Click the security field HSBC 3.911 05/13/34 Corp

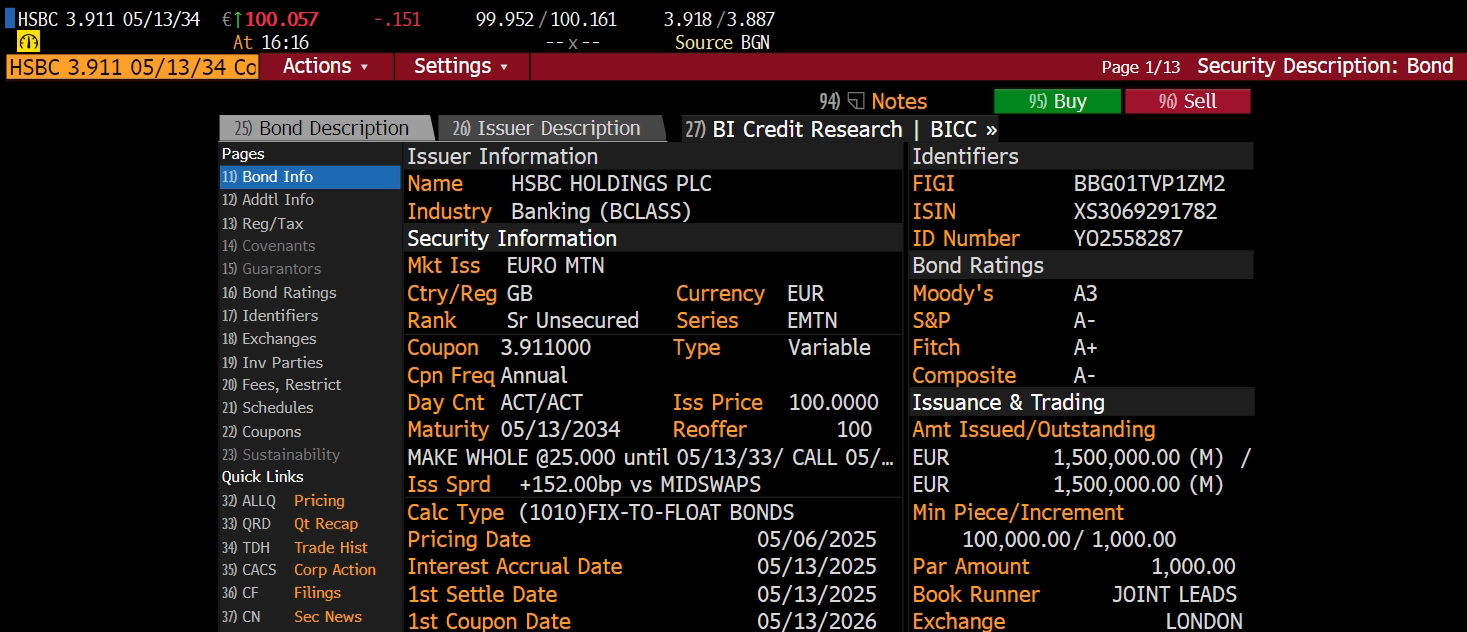(x=132, y=67)
